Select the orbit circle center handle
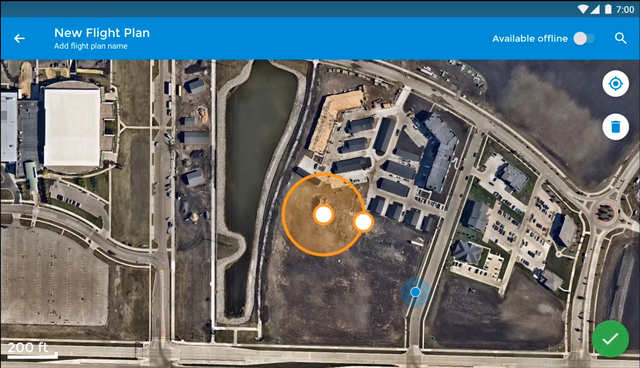640x368 pixels. tap(324, 215)
